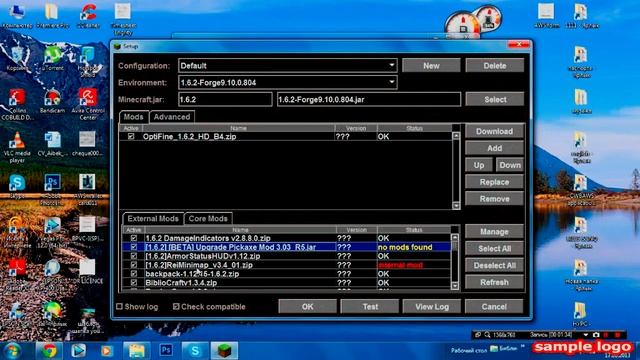Image resolution: width=640 pixels, height=360 pixels.
Task: Click the View Log button
Action: tap(432, 307)
